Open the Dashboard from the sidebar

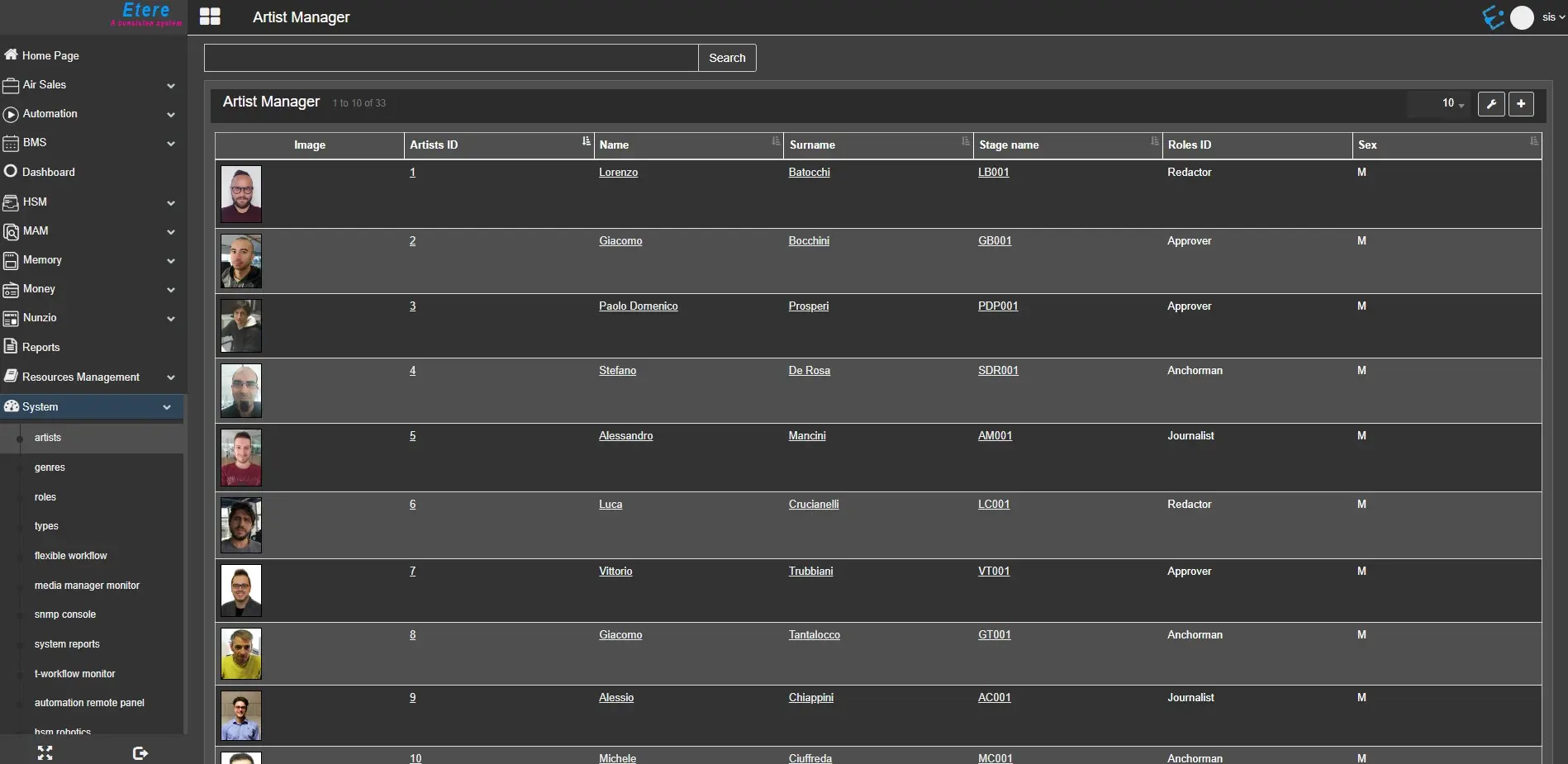point(48,172)
